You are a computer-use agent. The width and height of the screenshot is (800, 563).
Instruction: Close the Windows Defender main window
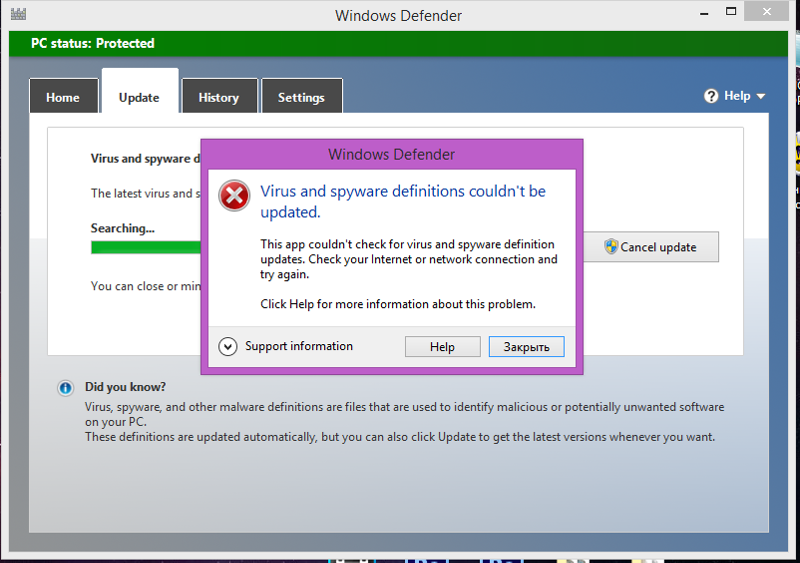(x=766, y=11)
